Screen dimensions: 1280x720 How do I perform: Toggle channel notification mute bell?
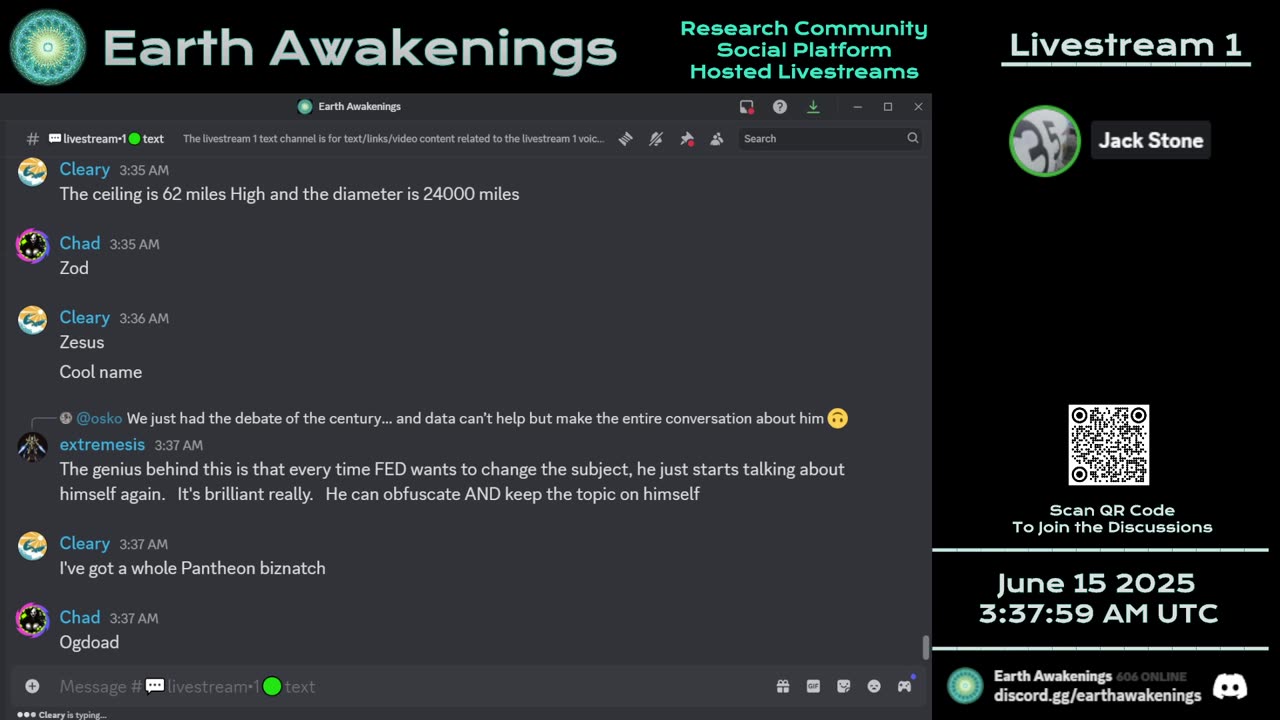[x=656, y=139]
